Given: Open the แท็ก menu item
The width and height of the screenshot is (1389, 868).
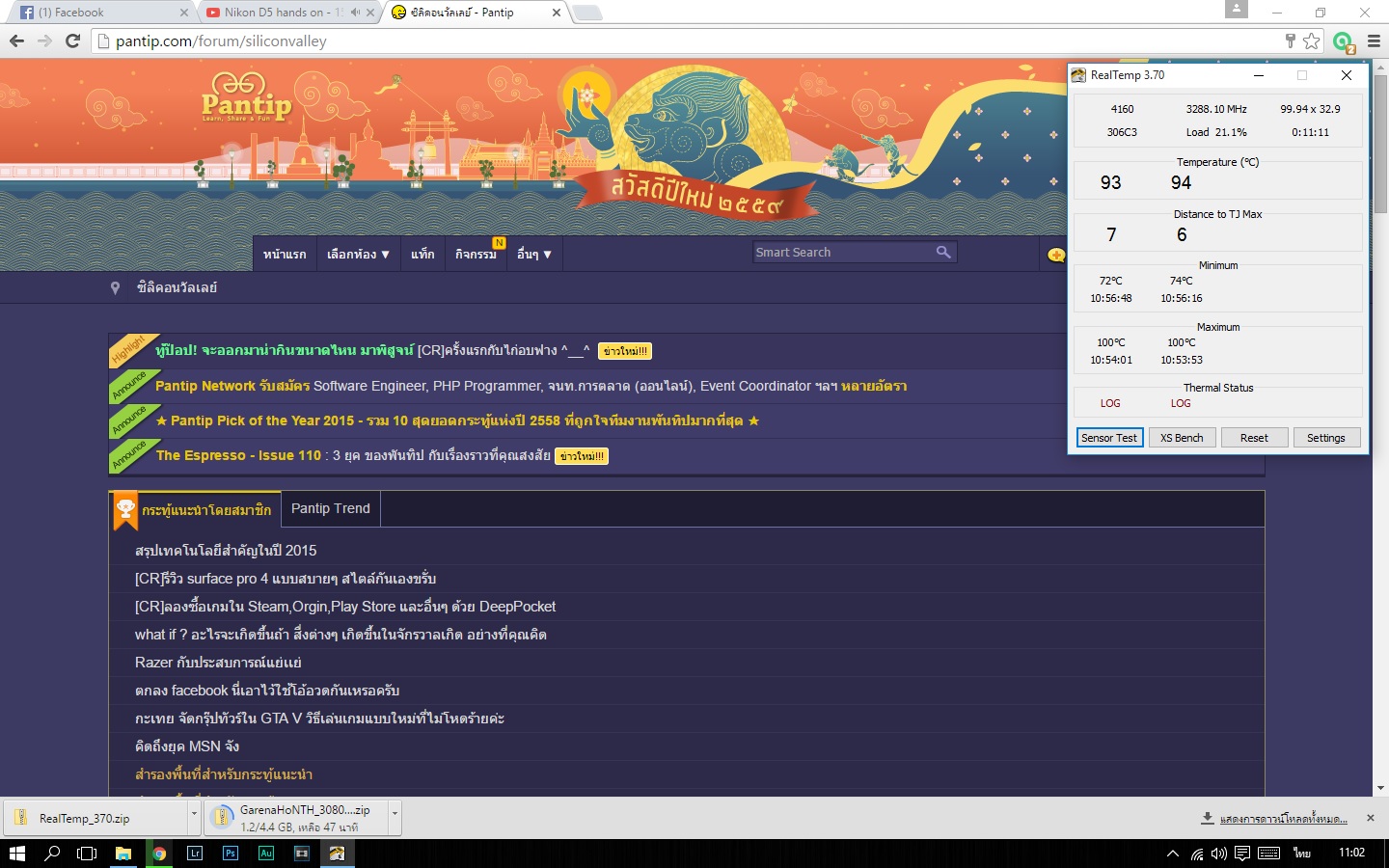Looking at the screenshot, I should (422, 255).
